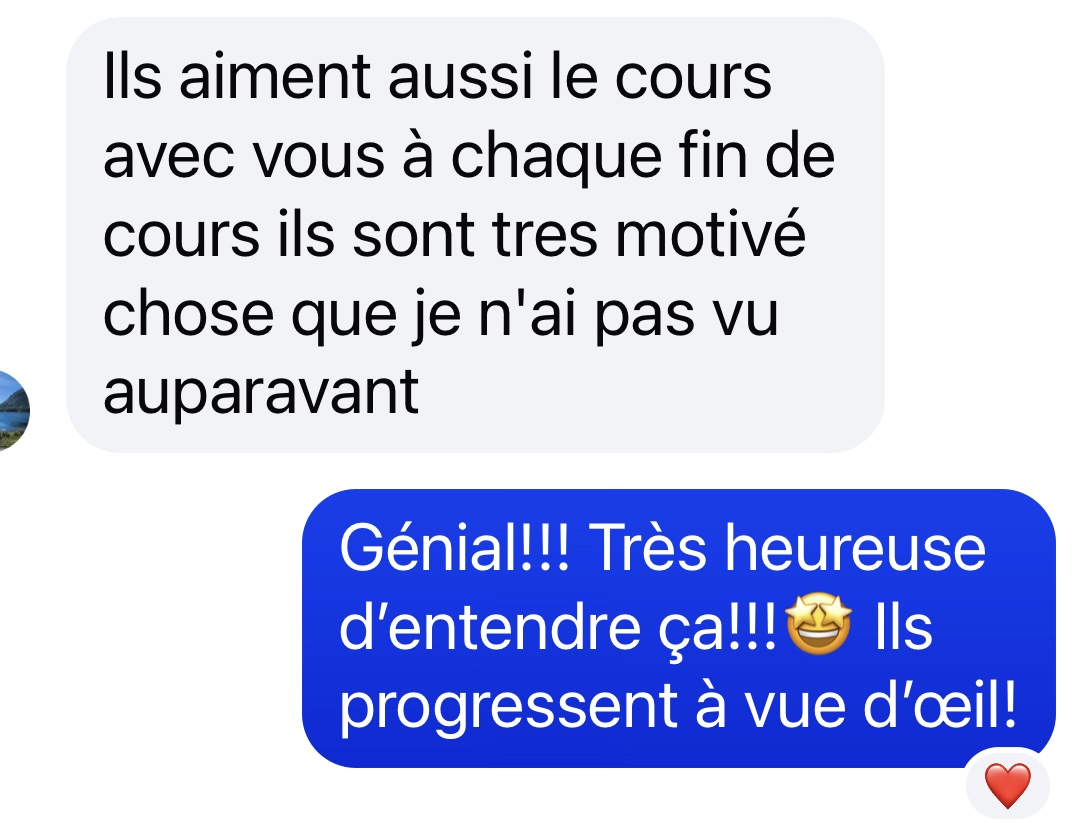This screenshot has width=1080, height=824.
Task: Tap the red heart reaction badge
Action: 1008,785
